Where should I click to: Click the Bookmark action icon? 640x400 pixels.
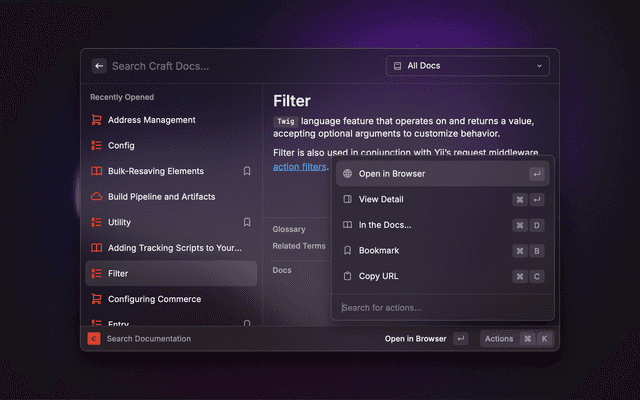pyautogui.click(x=348, y=250)
